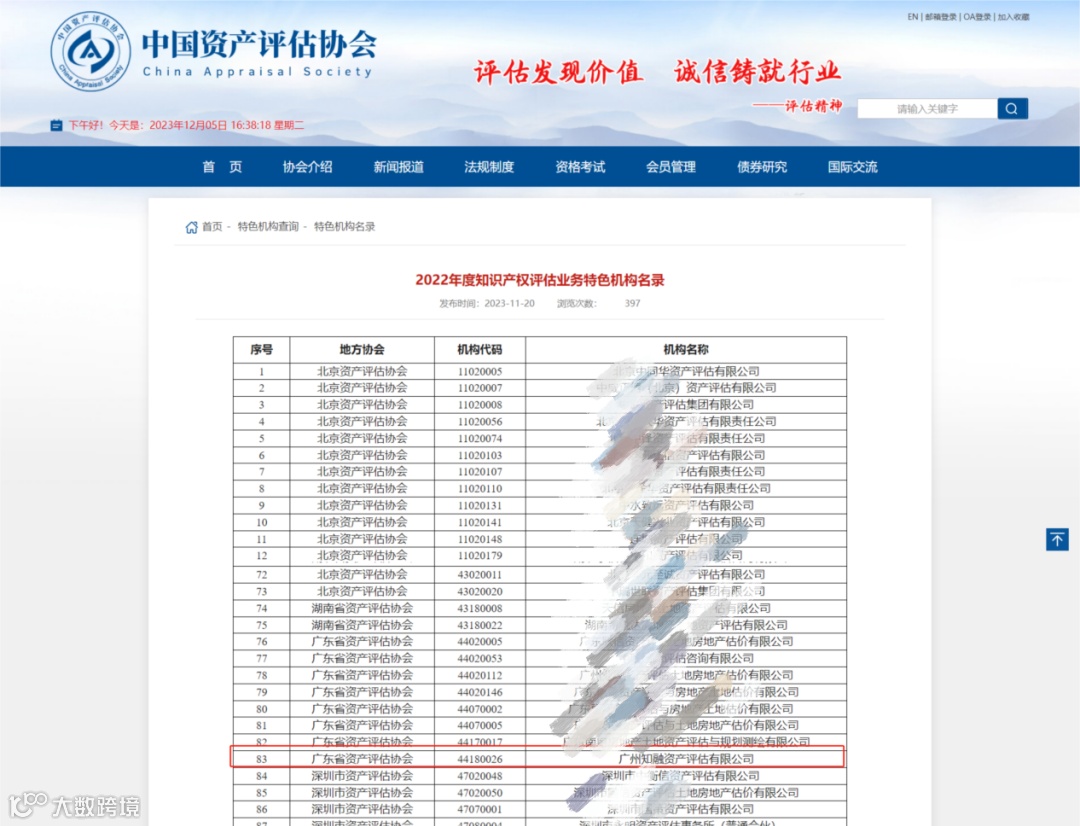
Task: Select institution code 44070005
Action: click(479, 725)
